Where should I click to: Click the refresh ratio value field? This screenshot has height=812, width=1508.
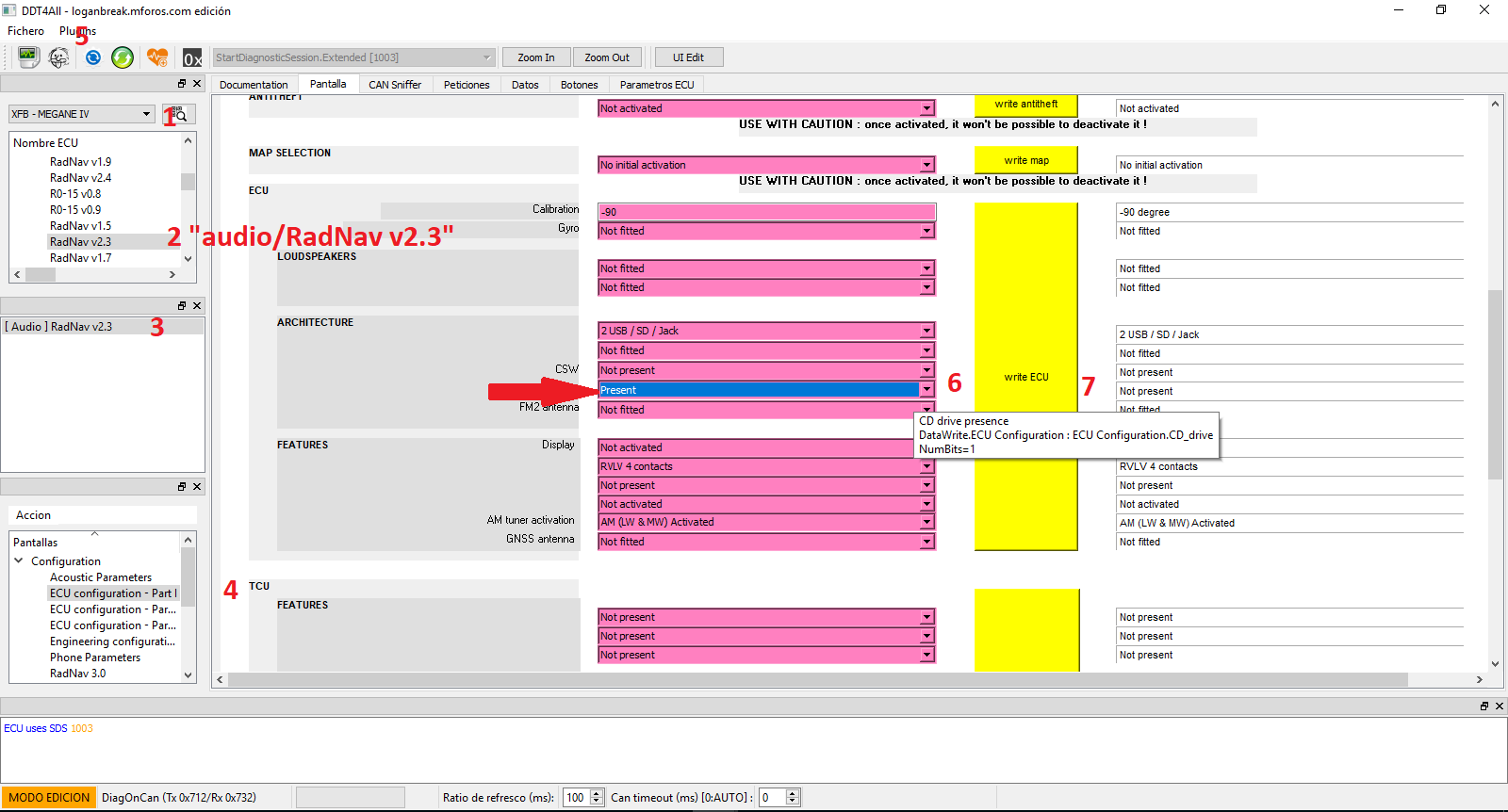tap(575, 798)
